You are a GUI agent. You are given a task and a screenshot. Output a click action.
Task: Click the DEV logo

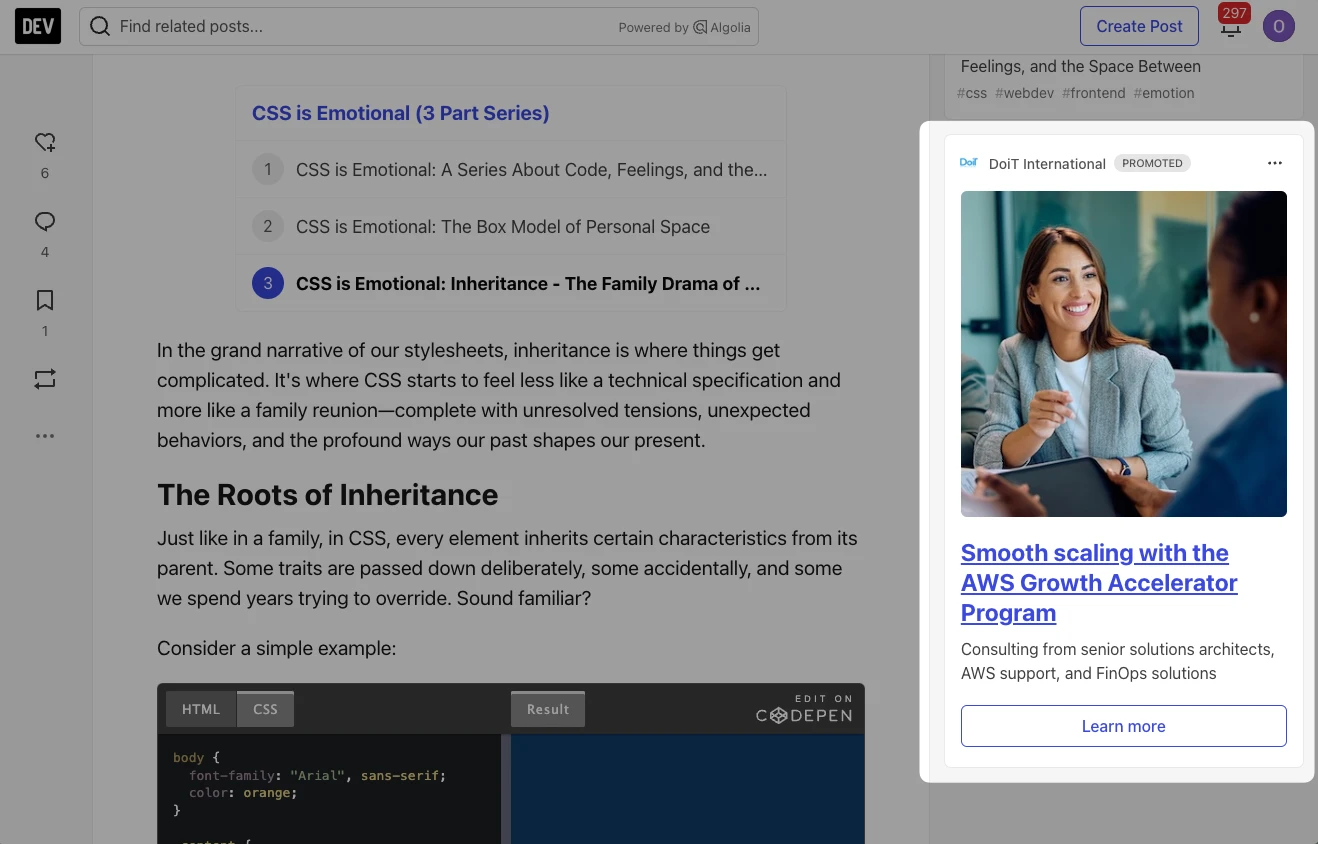pyautogui.click(x=38, y=26)
